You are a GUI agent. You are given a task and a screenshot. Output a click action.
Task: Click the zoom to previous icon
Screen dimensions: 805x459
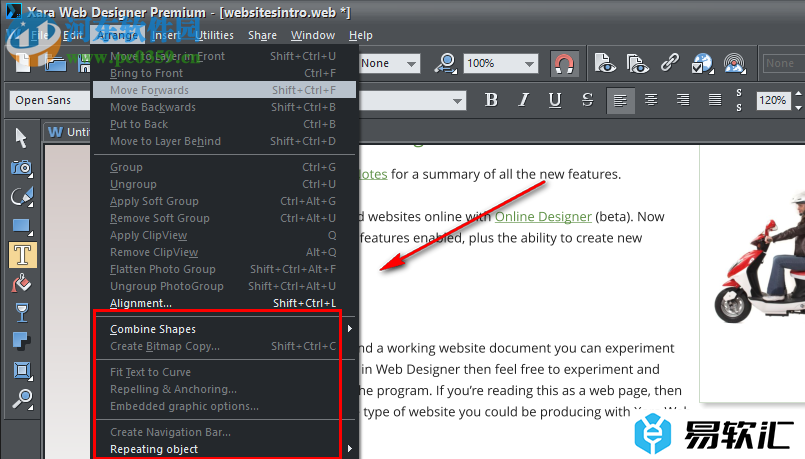446,64
